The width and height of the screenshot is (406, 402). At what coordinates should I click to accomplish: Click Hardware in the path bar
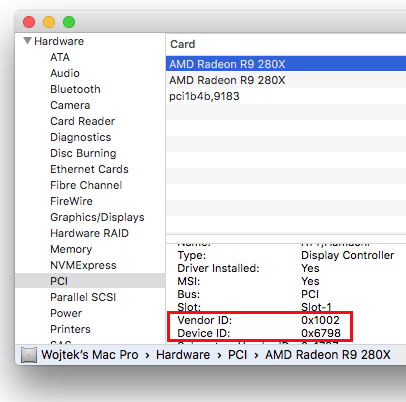point(183,355)
